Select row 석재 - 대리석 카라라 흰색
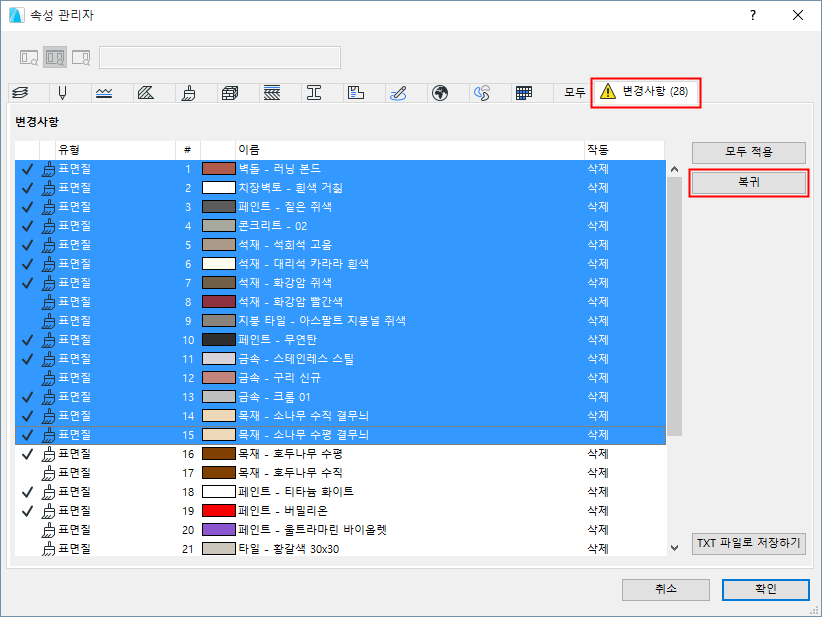Viewport: 822px width, 617px height. pos(340,264)
